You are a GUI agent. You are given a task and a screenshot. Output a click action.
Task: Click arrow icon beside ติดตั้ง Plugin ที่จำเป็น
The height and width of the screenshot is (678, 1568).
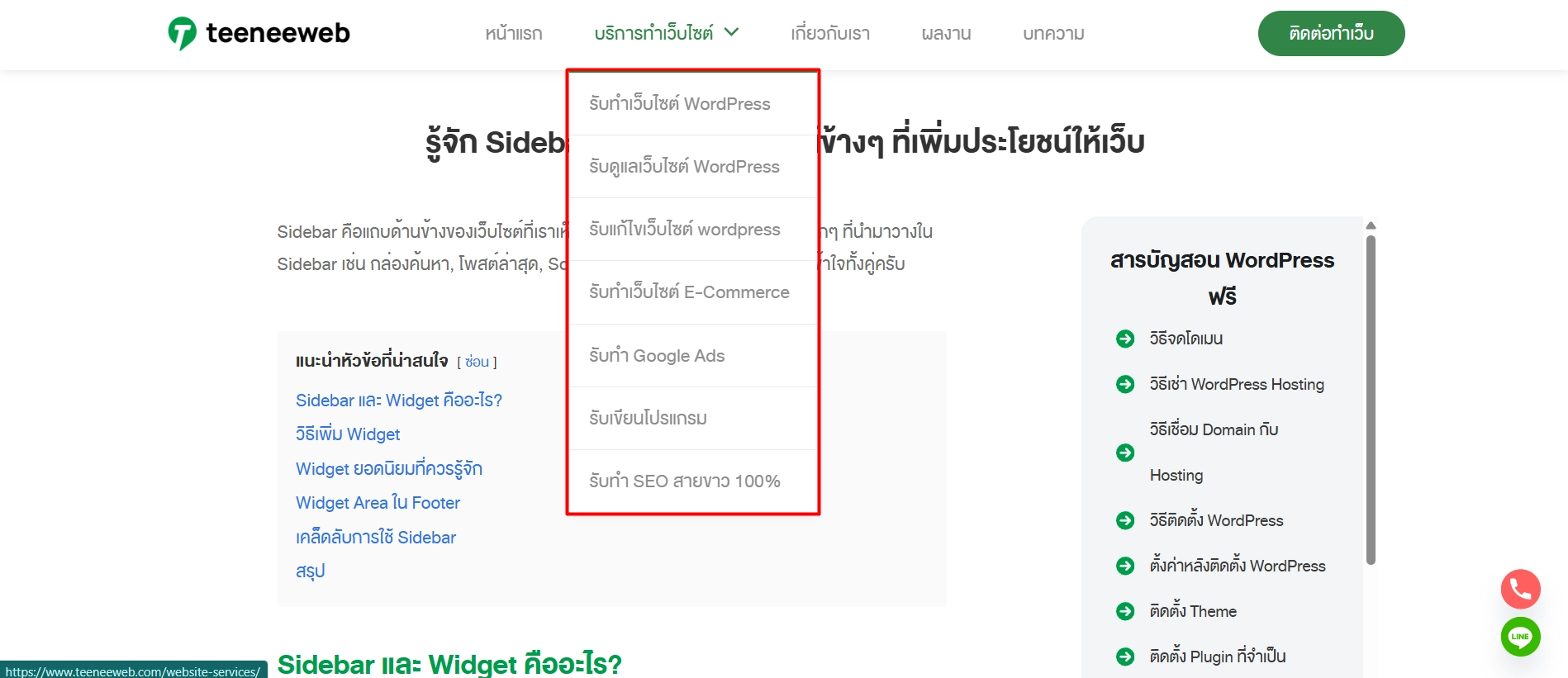click(1125, 657)
